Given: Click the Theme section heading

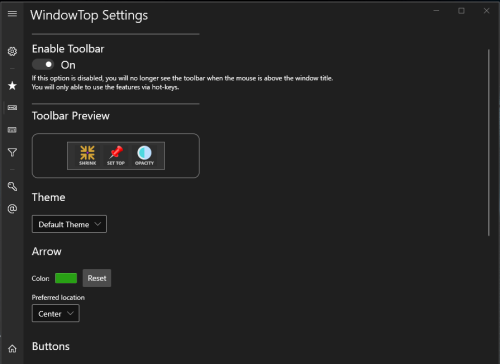Looking at the screenshot, I should coord(49,197).
